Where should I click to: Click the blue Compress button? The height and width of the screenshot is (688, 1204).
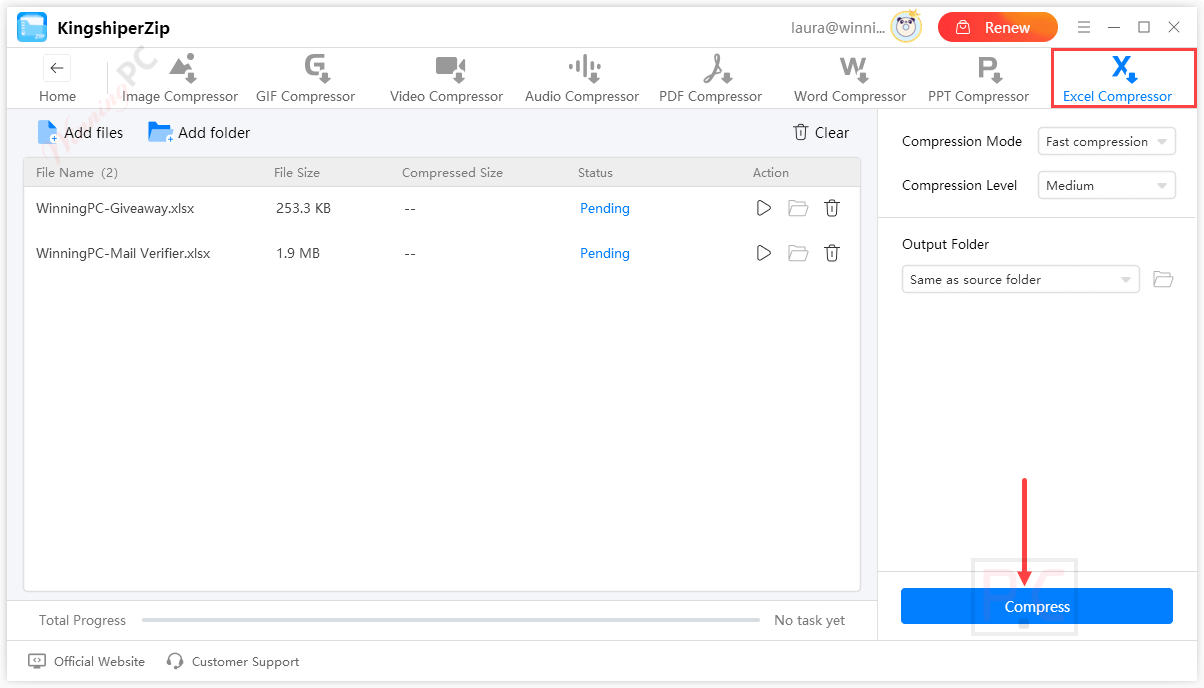1037,606
